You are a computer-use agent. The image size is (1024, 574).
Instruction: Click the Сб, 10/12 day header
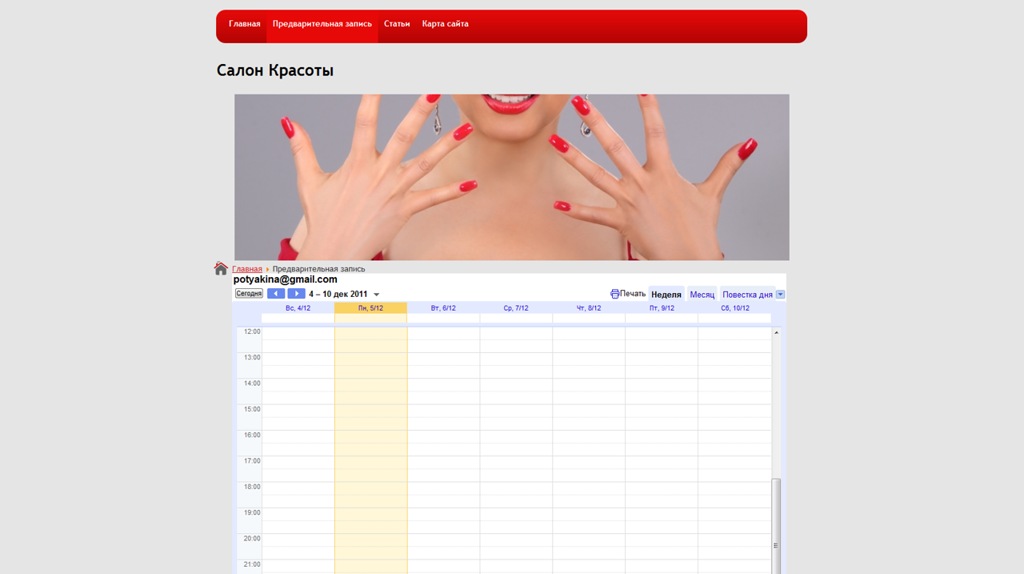point(735,308)
